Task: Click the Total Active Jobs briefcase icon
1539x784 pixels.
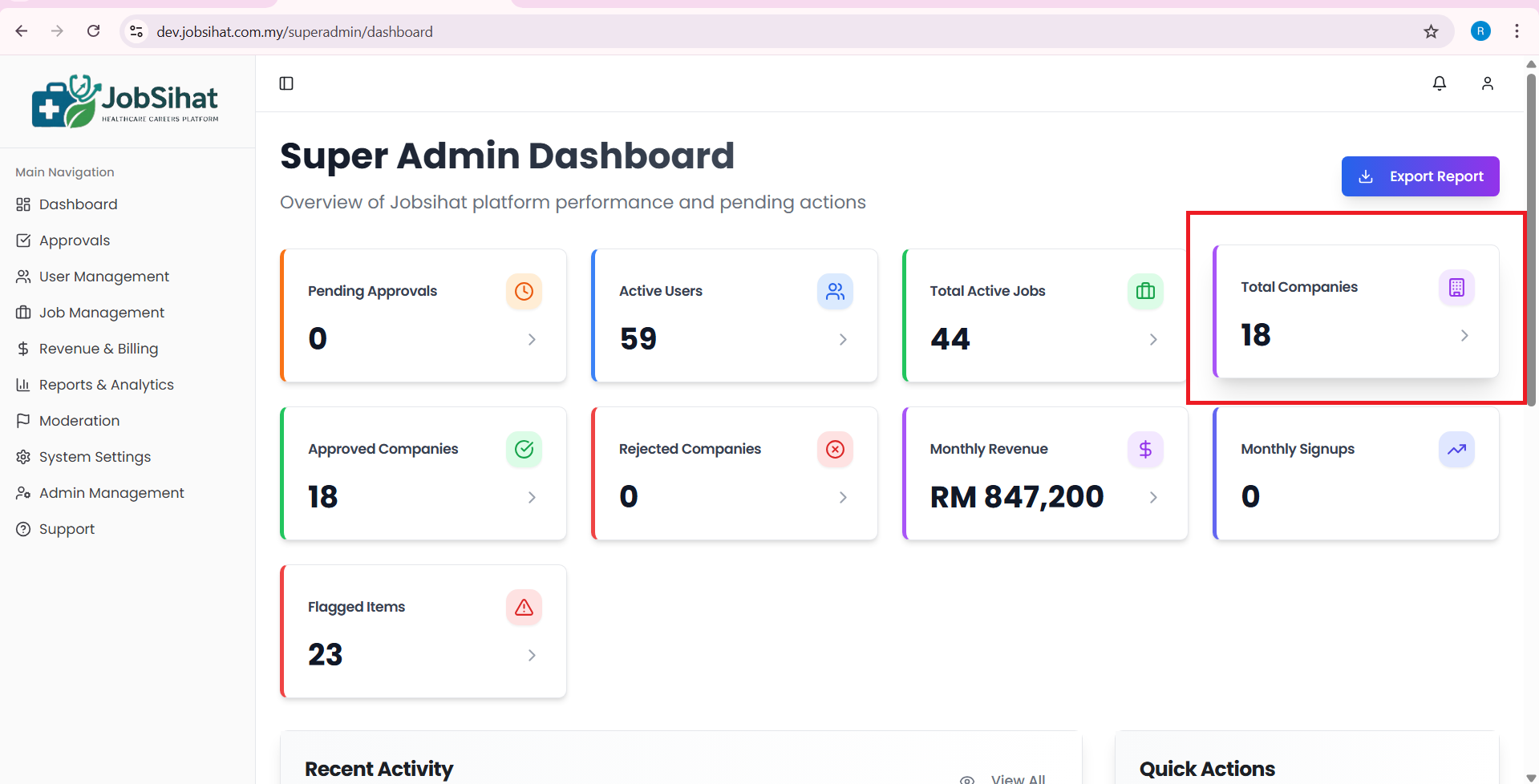Action: click(1145, 291)
